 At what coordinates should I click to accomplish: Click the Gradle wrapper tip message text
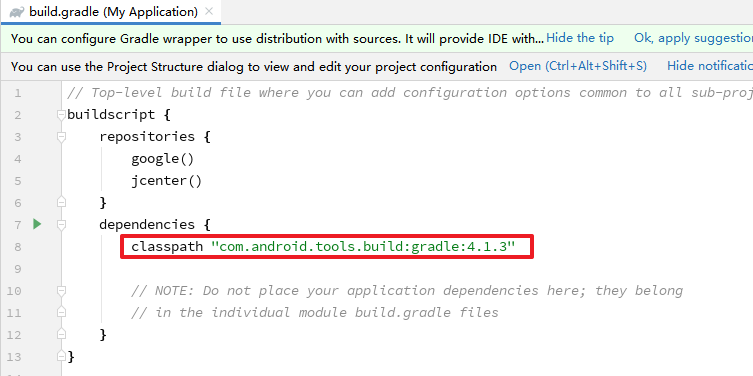coord(277,38)
